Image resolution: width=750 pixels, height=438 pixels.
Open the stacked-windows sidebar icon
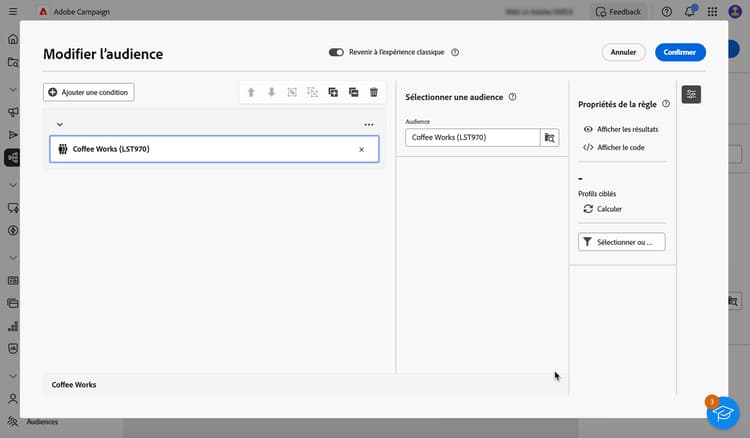[13, 303]
